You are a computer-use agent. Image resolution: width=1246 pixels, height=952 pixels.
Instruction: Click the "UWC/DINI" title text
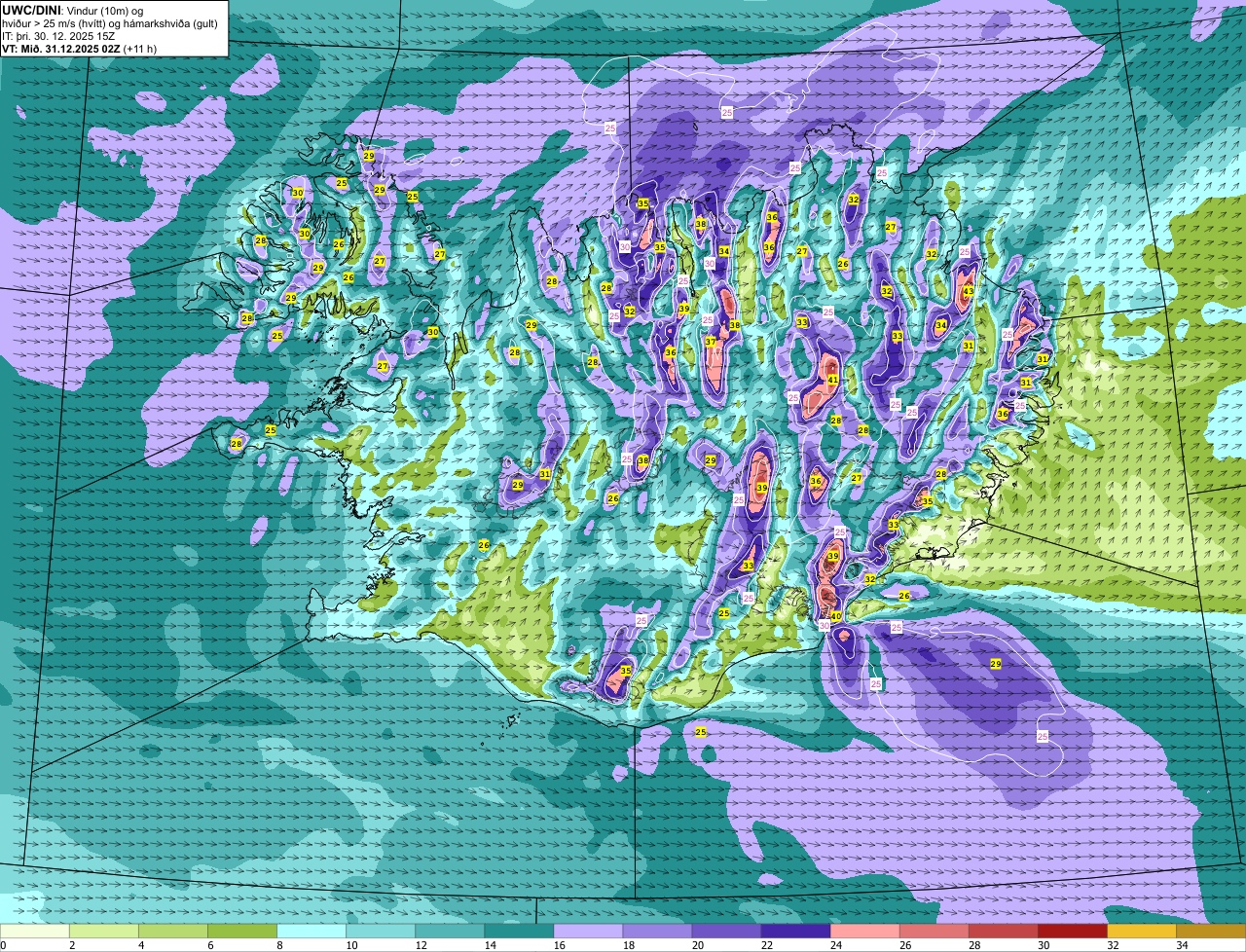(x=30, y=9)
